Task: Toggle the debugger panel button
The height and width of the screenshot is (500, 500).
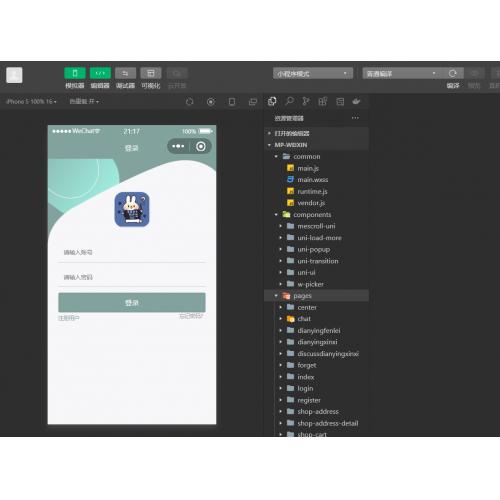Action: point(125,73)
